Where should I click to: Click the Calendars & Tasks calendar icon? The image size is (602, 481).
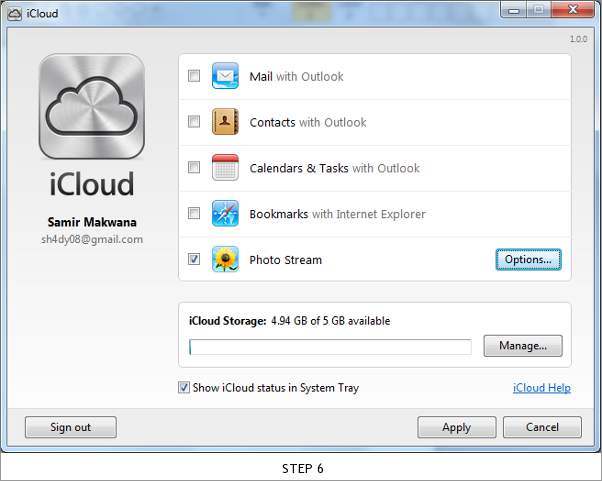coord(225,167)
